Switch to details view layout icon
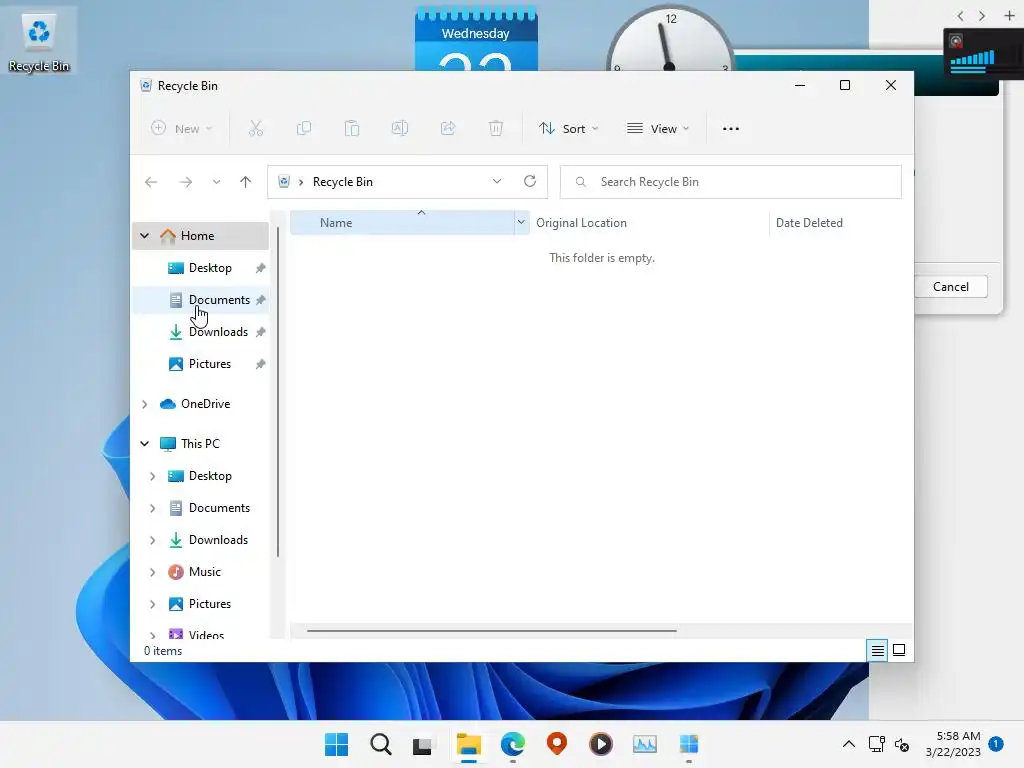 pyautogui.click(x=877, y=650)
